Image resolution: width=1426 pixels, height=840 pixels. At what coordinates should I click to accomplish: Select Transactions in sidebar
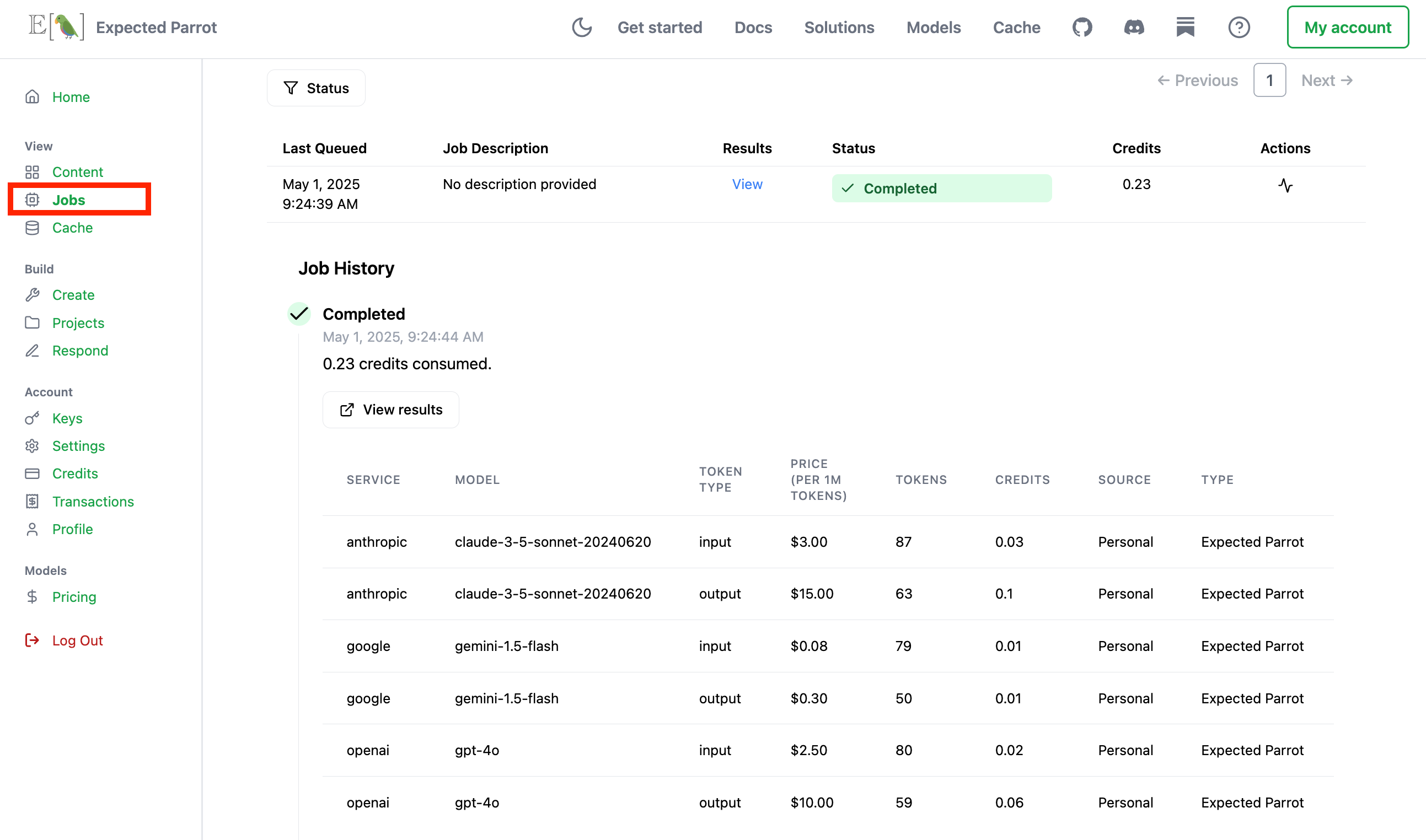pyautogui.click(x=92, y=502)
